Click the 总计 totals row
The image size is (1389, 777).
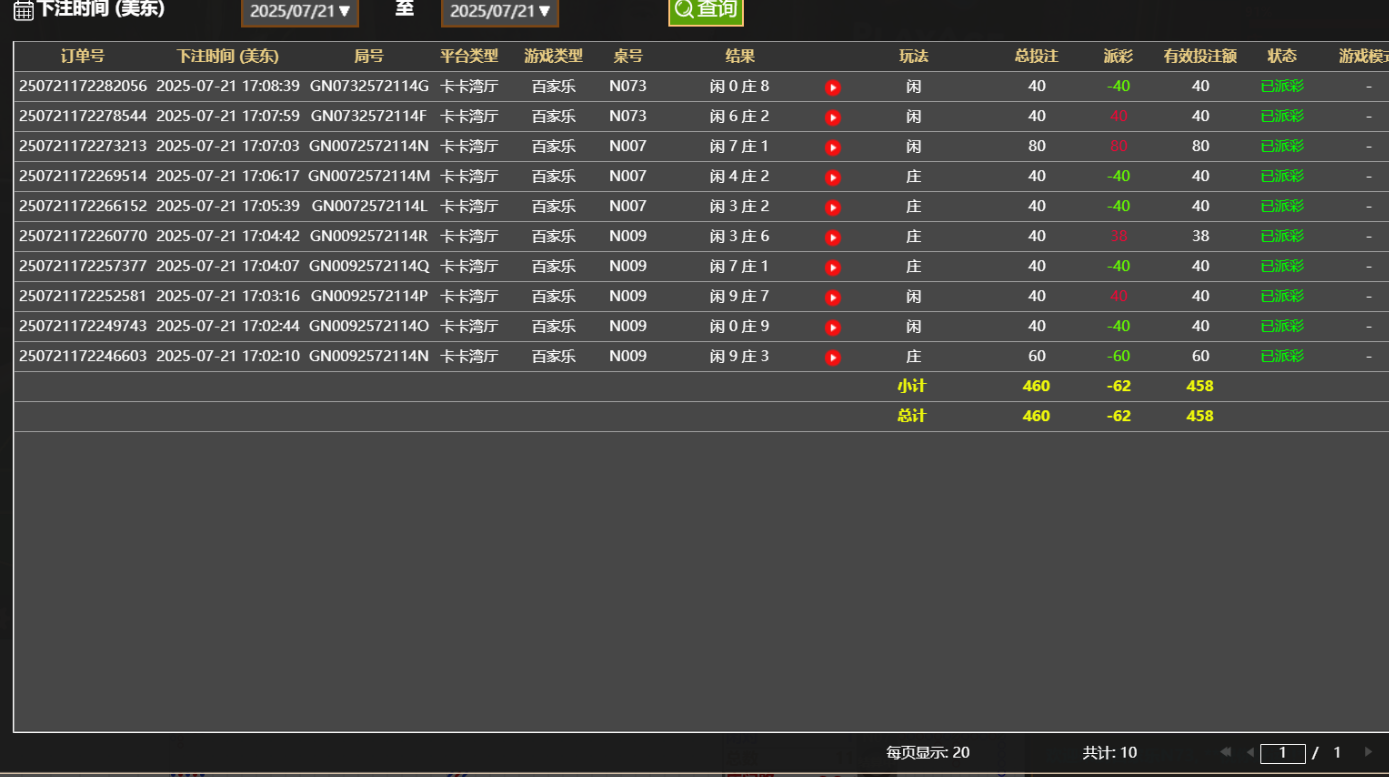coord(913,415)
